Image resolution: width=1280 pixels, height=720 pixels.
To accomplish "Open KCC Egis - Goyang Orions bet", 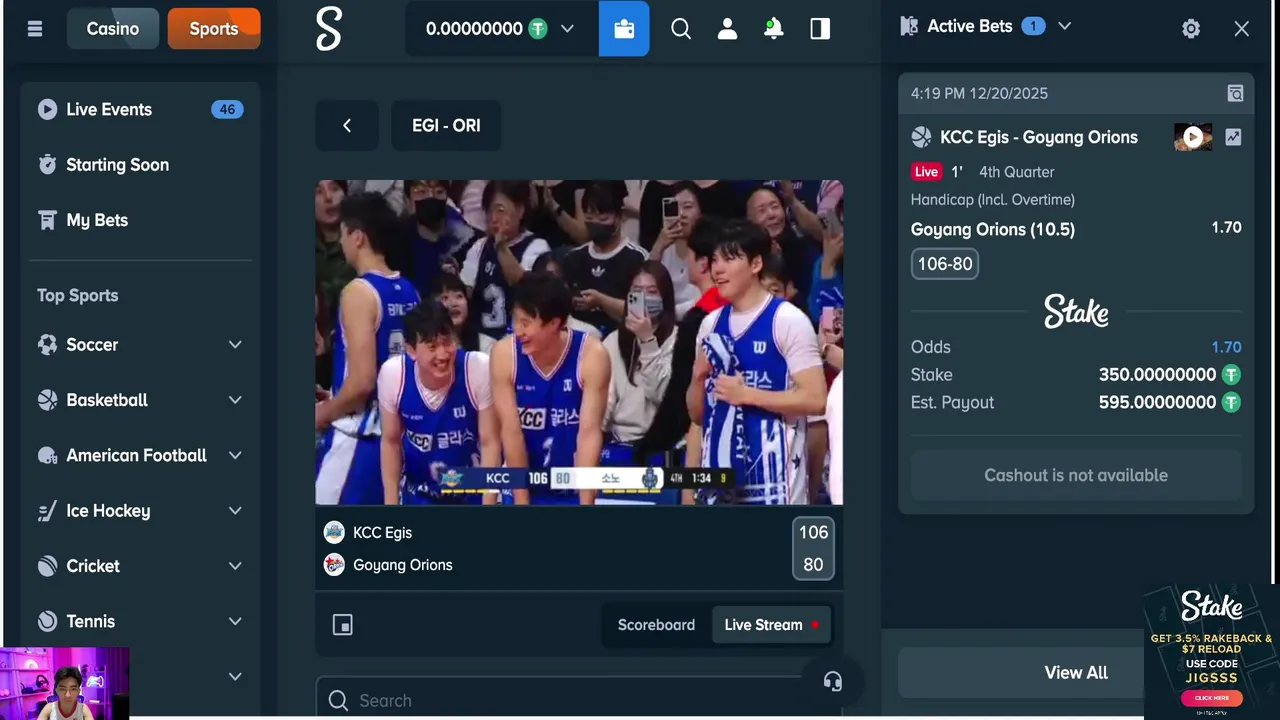I will [x=1039, y=137].
